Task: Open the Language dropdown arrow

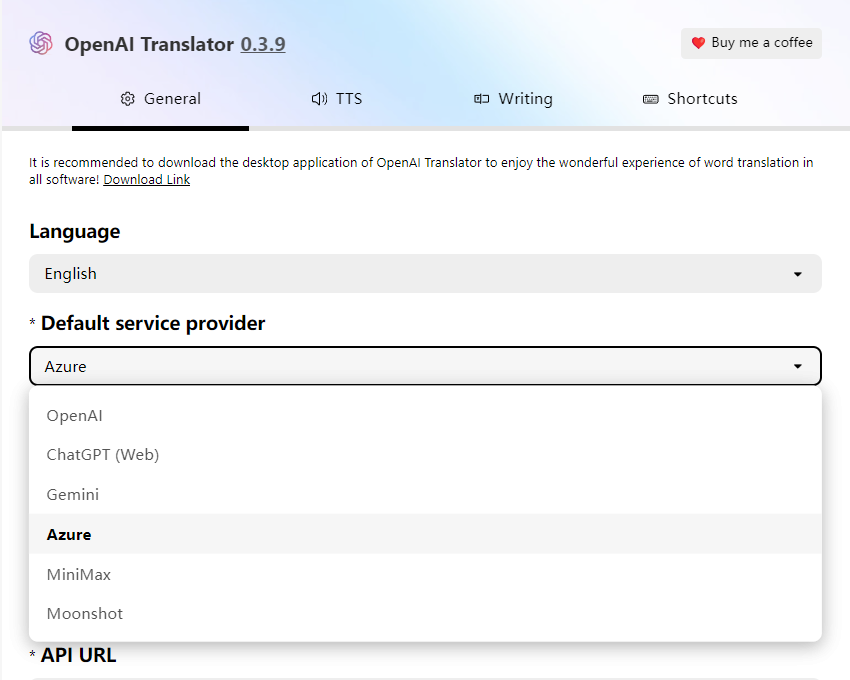Action: click(797, 274)
